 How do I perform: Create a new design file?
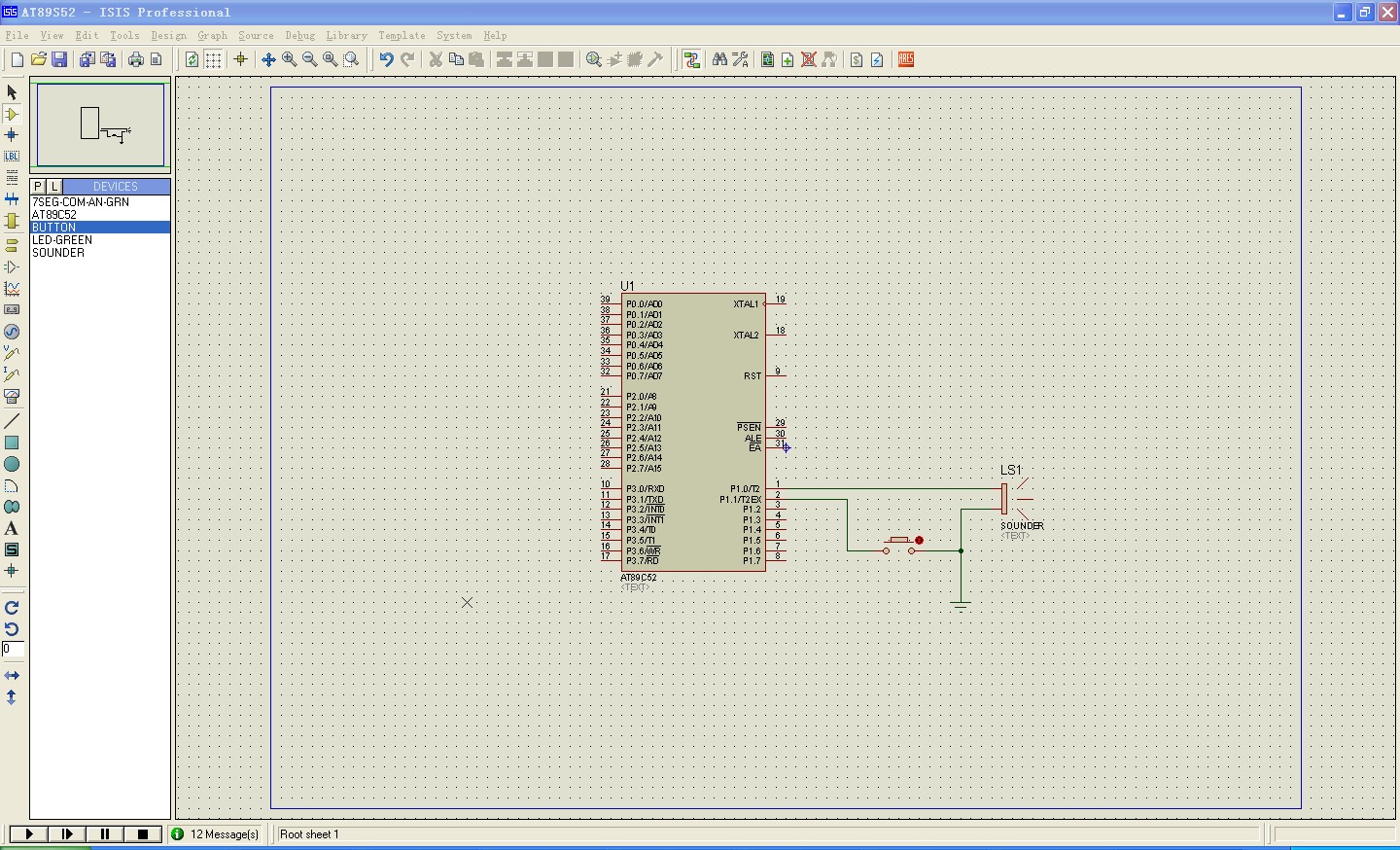pos(17,59)
